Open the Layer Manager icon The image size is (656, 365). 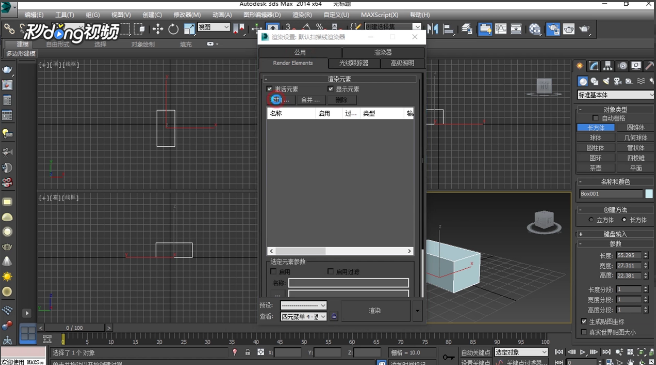click(467, 29)
